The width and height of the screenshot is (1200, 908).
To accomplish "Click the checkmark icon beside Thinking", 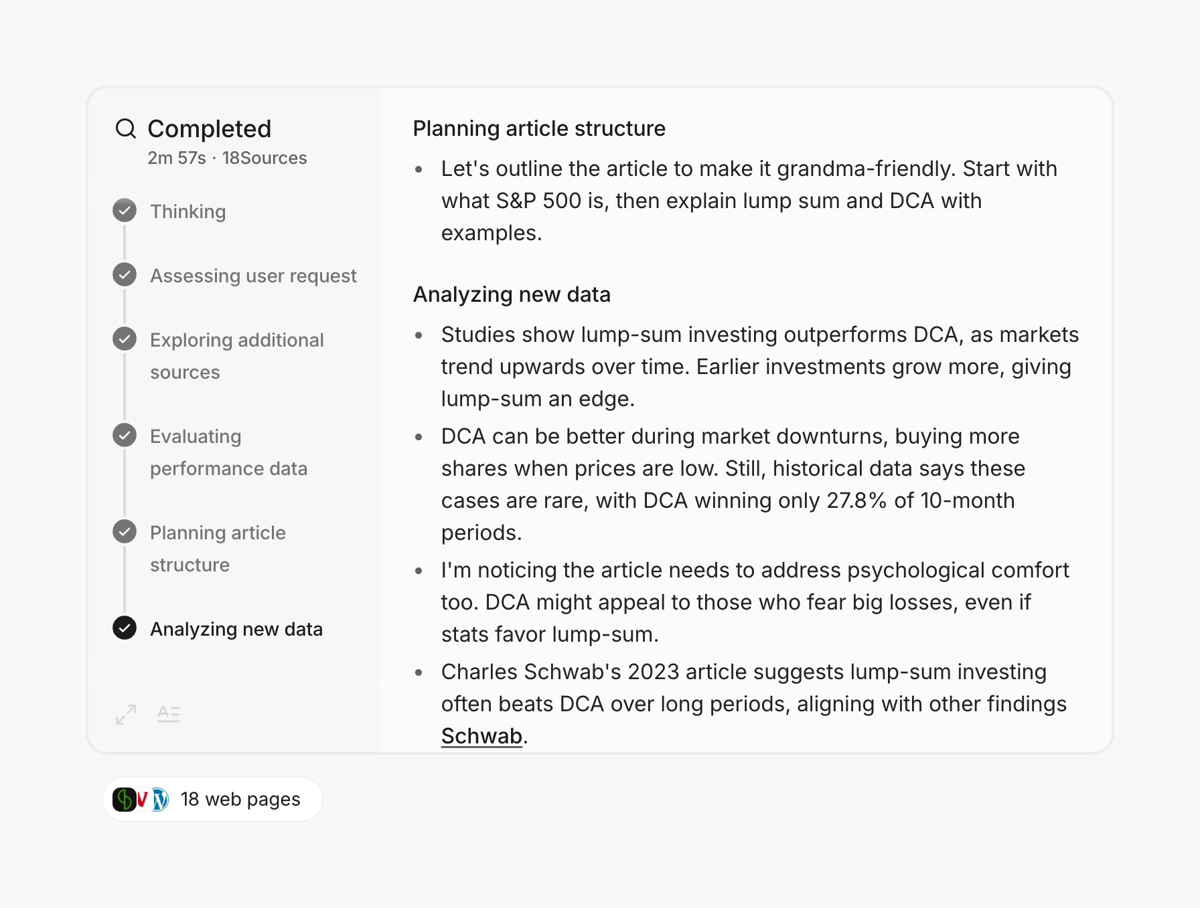I will [124, 210].
